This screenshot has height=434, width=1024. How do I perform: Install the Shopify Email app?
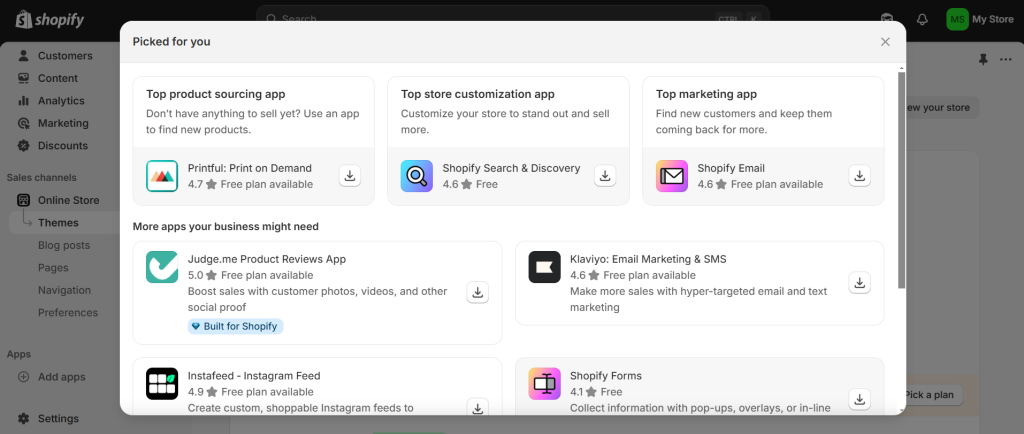coord(859,176)
